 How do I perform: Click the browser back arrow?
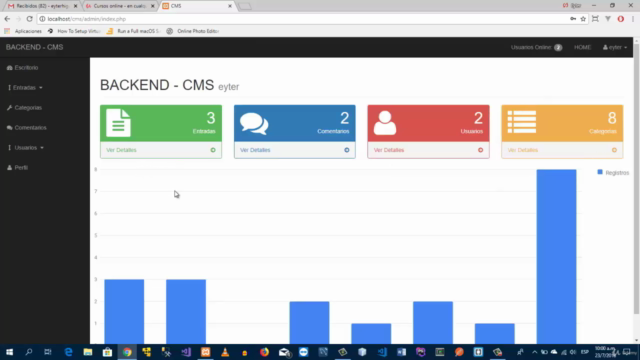pyautogui.click(x=7, y=19)
